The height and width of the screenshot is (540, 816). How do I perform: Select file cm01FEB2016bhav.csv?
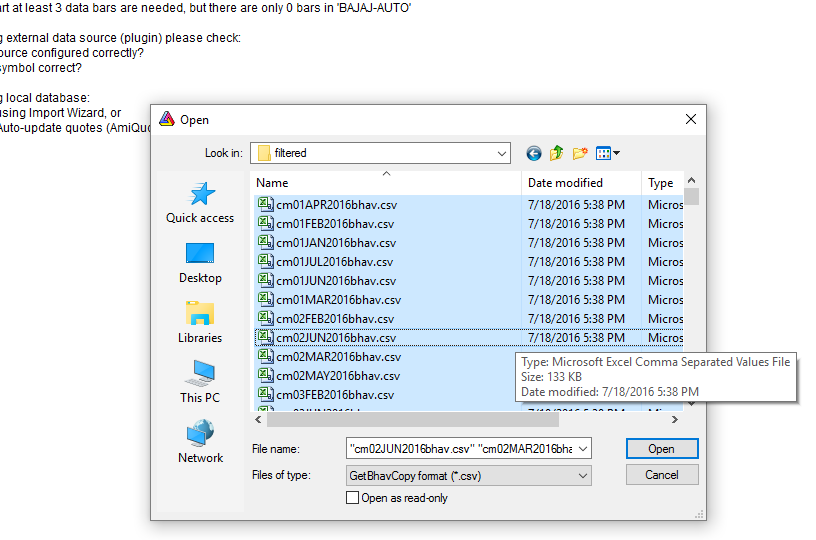[x=335, y=224]
